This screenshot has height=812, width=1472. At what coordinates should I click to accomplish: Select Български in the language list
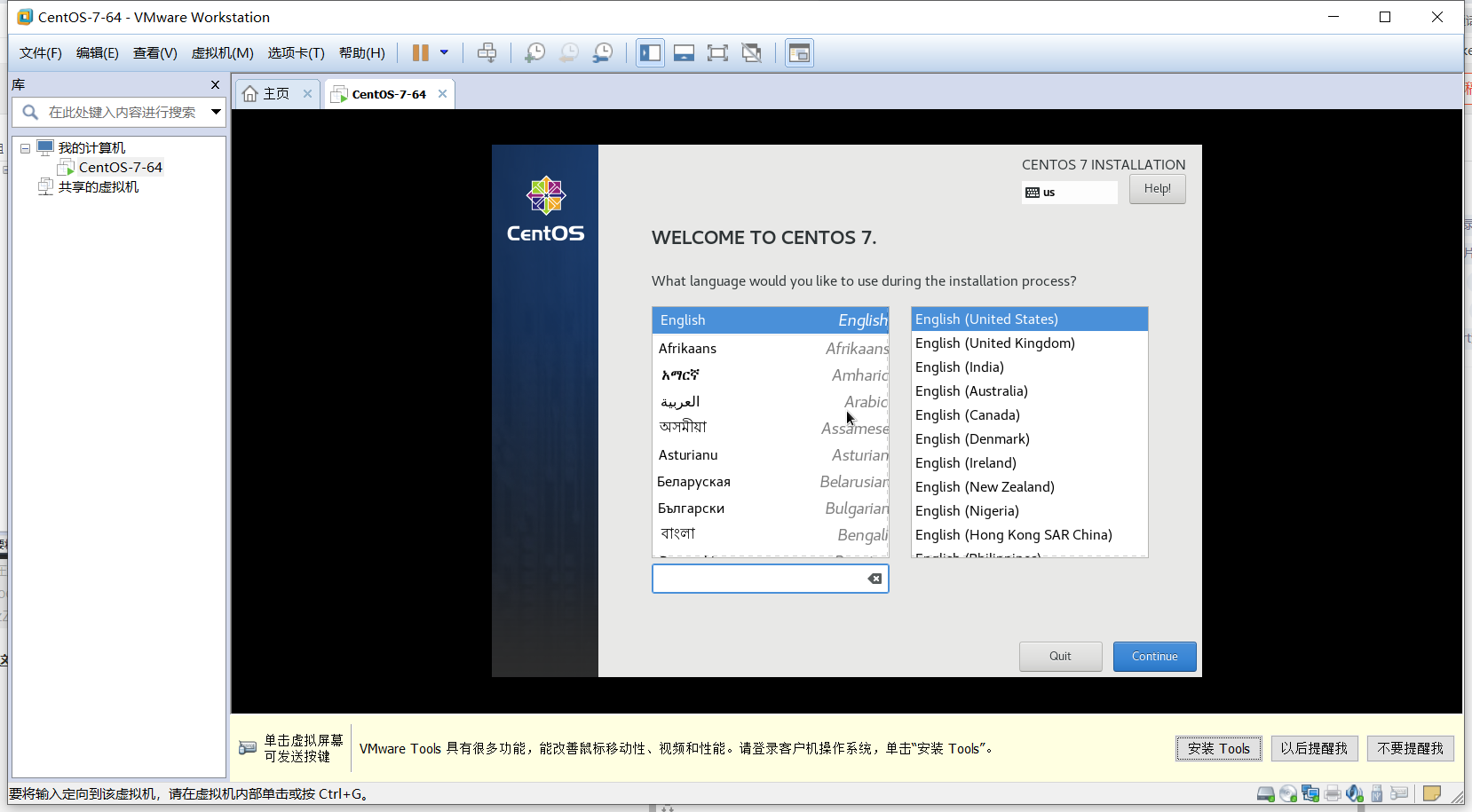(771, 508)
